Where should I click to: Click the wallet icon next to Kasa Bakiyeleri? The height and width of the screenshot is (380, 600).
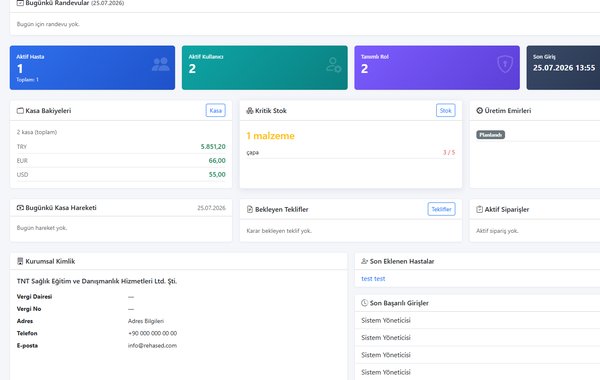[x=20, y=111]
